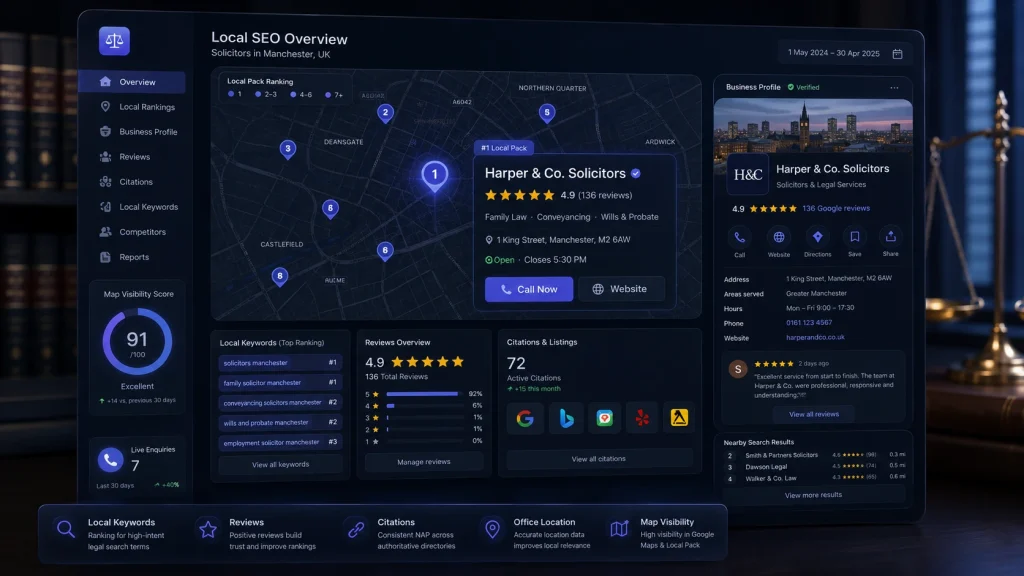This screenshot has width=1024, height=576.
Task: Open the date range calendar icon
Action: (x=897, y=54)
